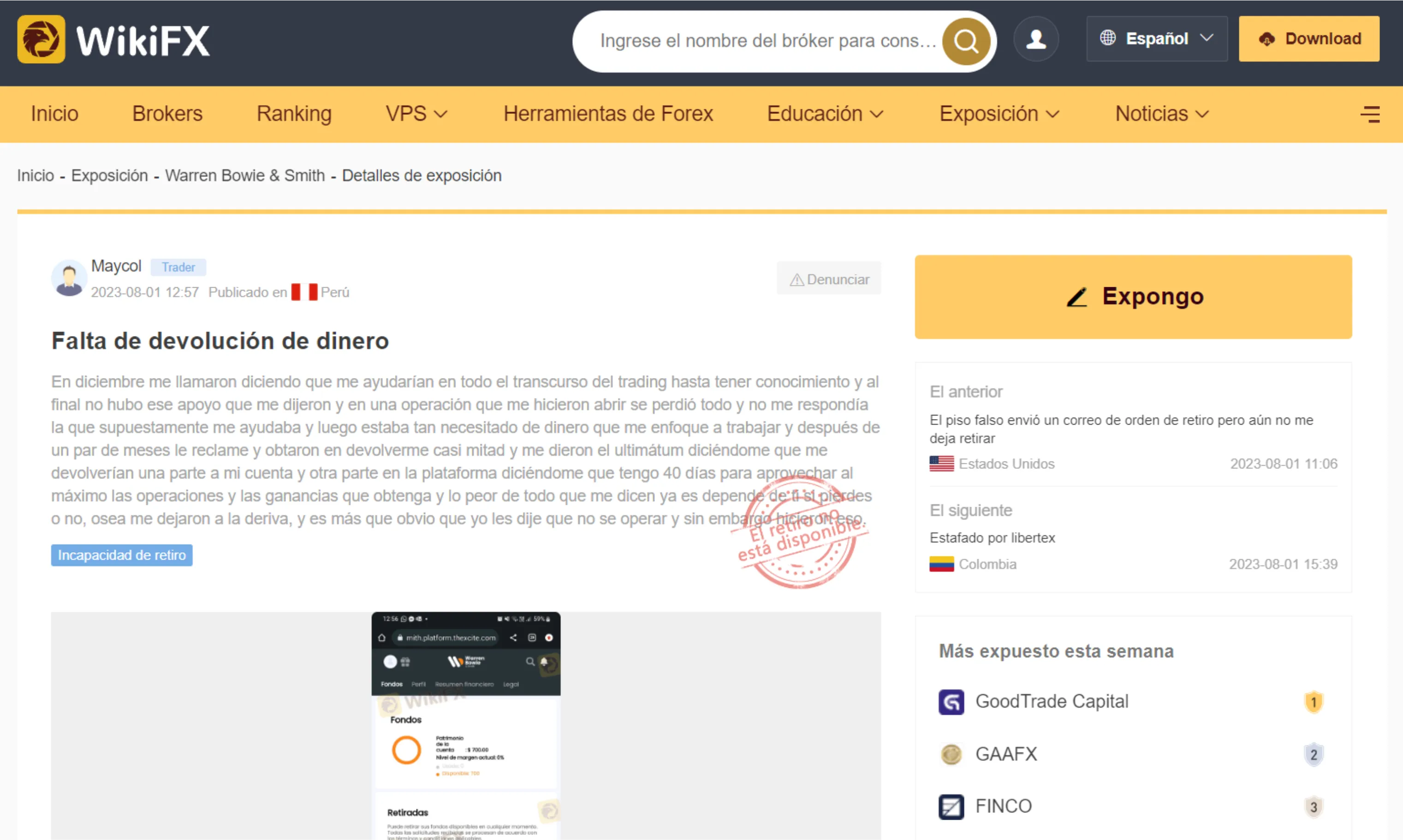1403x840 pixels.
Task: Click the post date 2023-08-01 12:57
Action: pos(145,292)
